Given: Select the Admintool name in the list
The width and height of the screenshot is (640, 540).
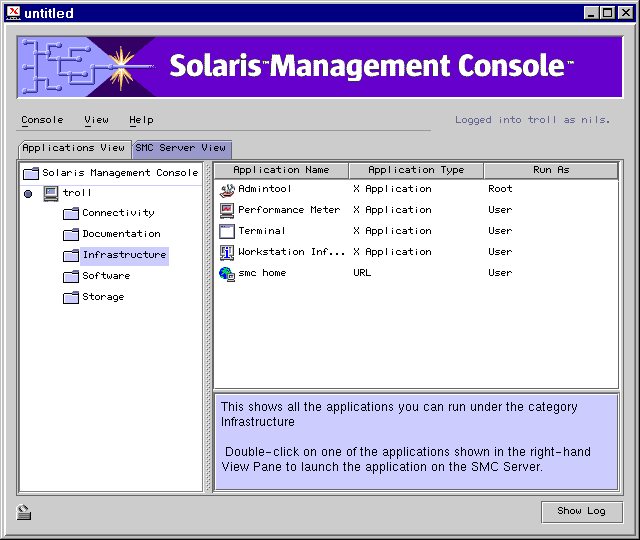Looking at the screenshot, I should [264, 189].
